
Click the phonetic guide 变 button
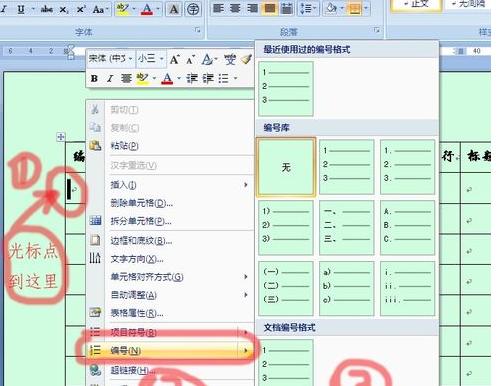[x=230, y=59]
